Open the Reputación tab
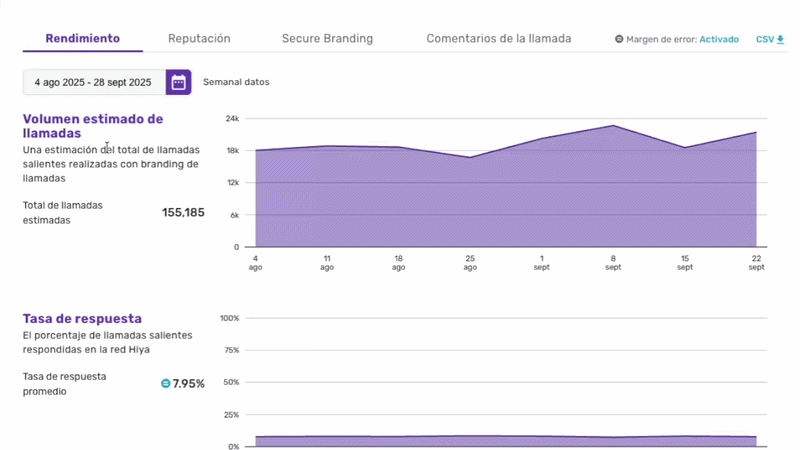The width and height of the screenshot is (800, 450). coord(199,39)
